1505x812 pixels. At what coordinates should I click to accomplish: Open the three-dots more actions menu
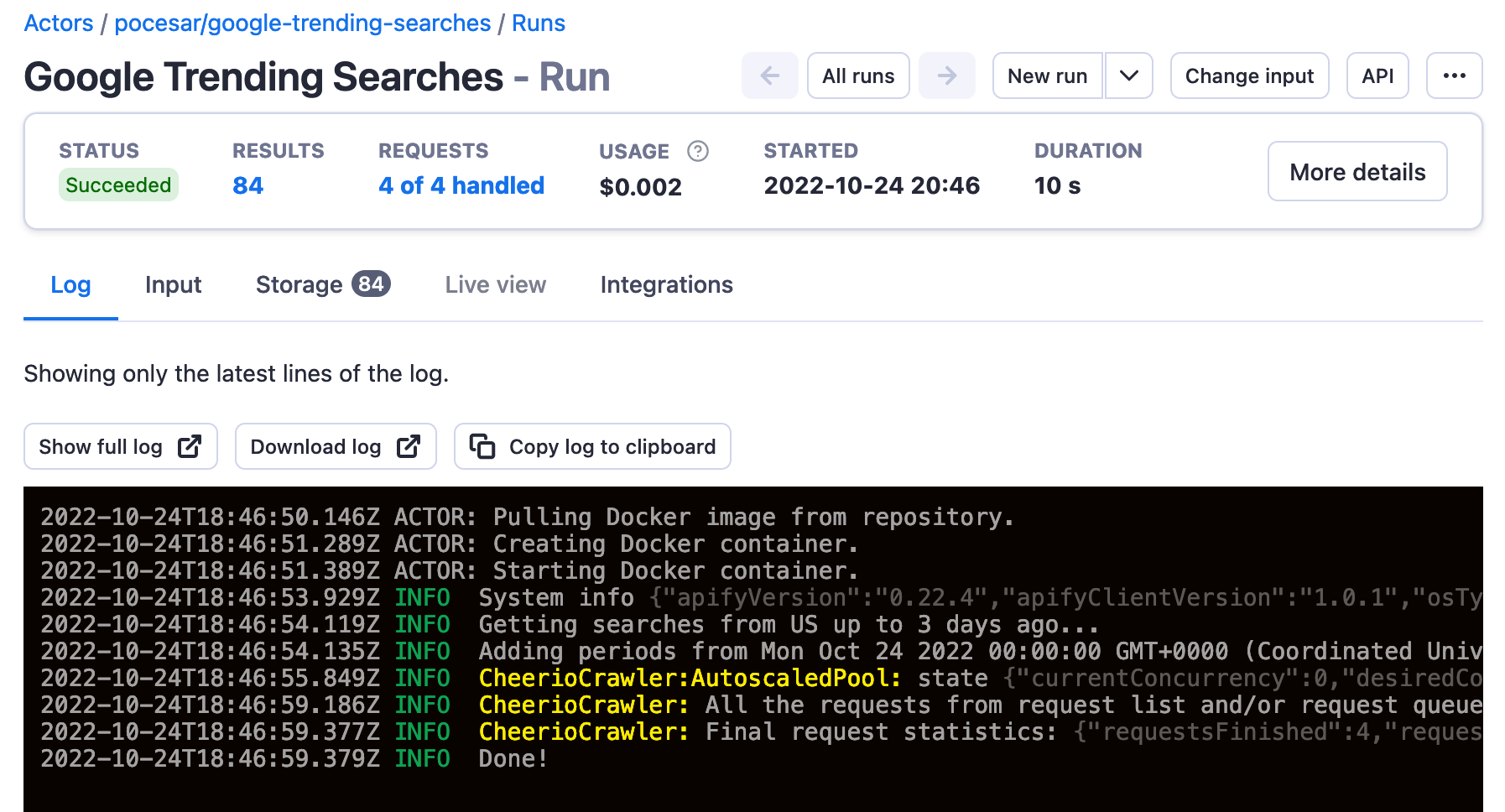tap(1454, 75)
